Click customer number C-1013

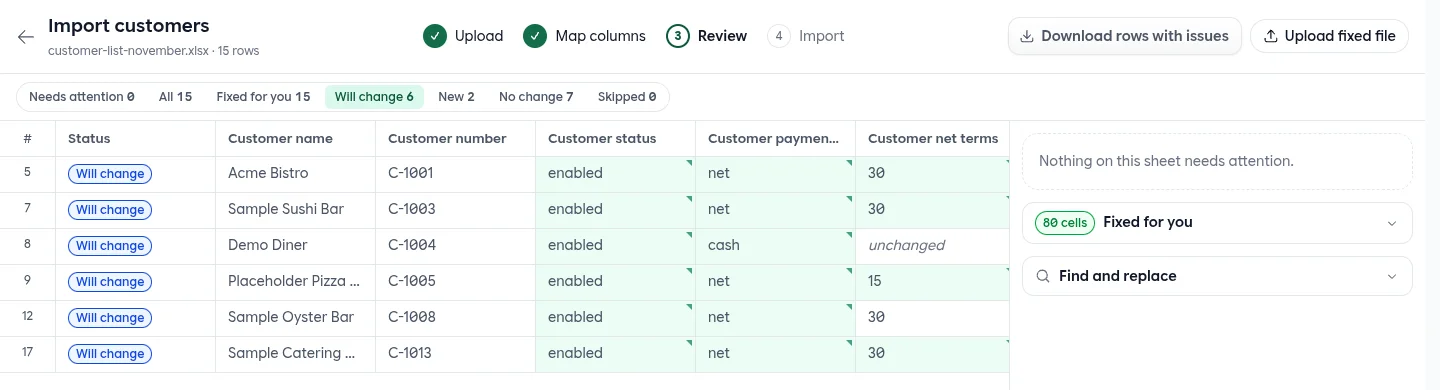455,354
